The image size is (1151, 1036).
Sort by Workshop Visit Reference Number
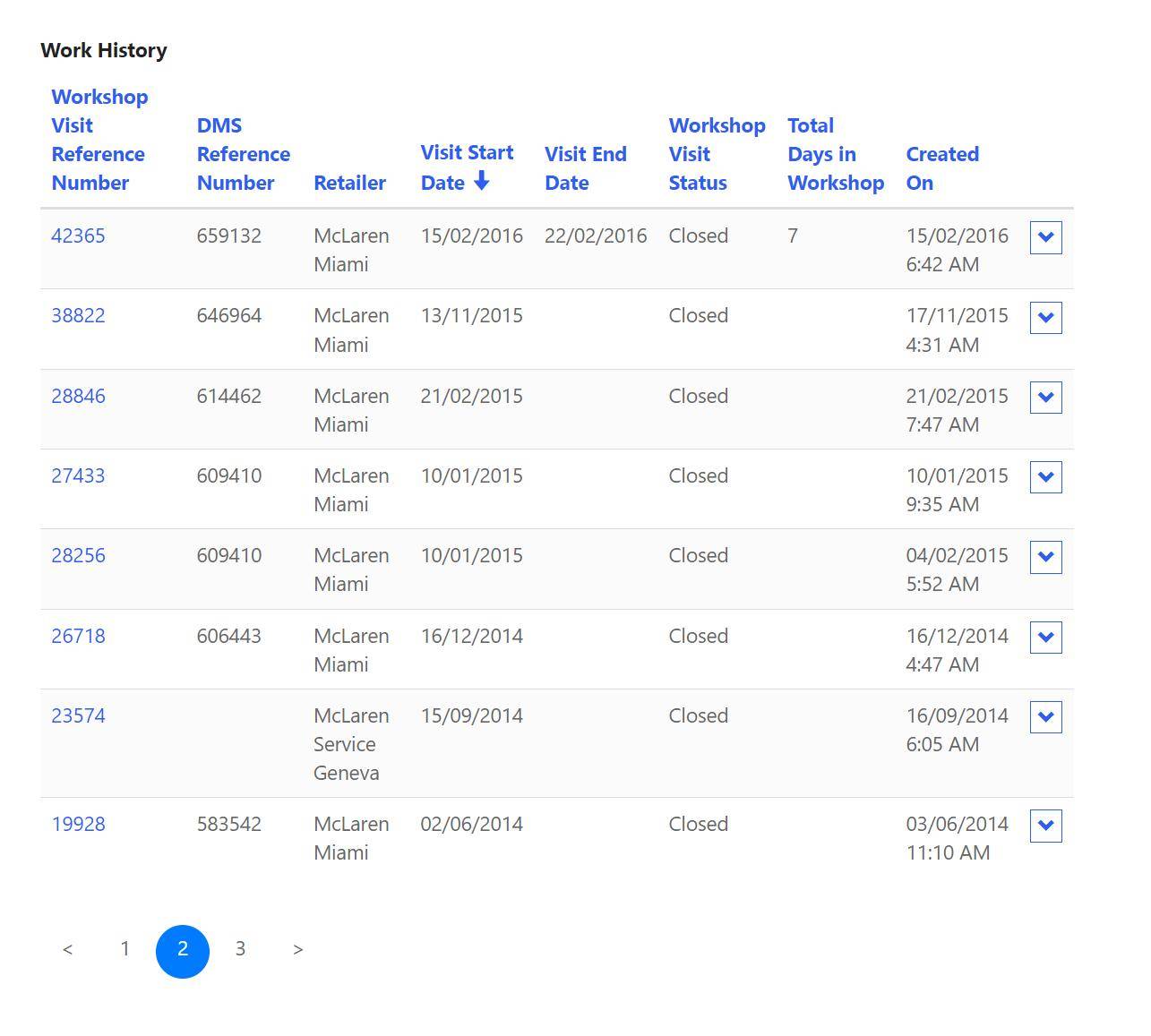tap(99, 140)
